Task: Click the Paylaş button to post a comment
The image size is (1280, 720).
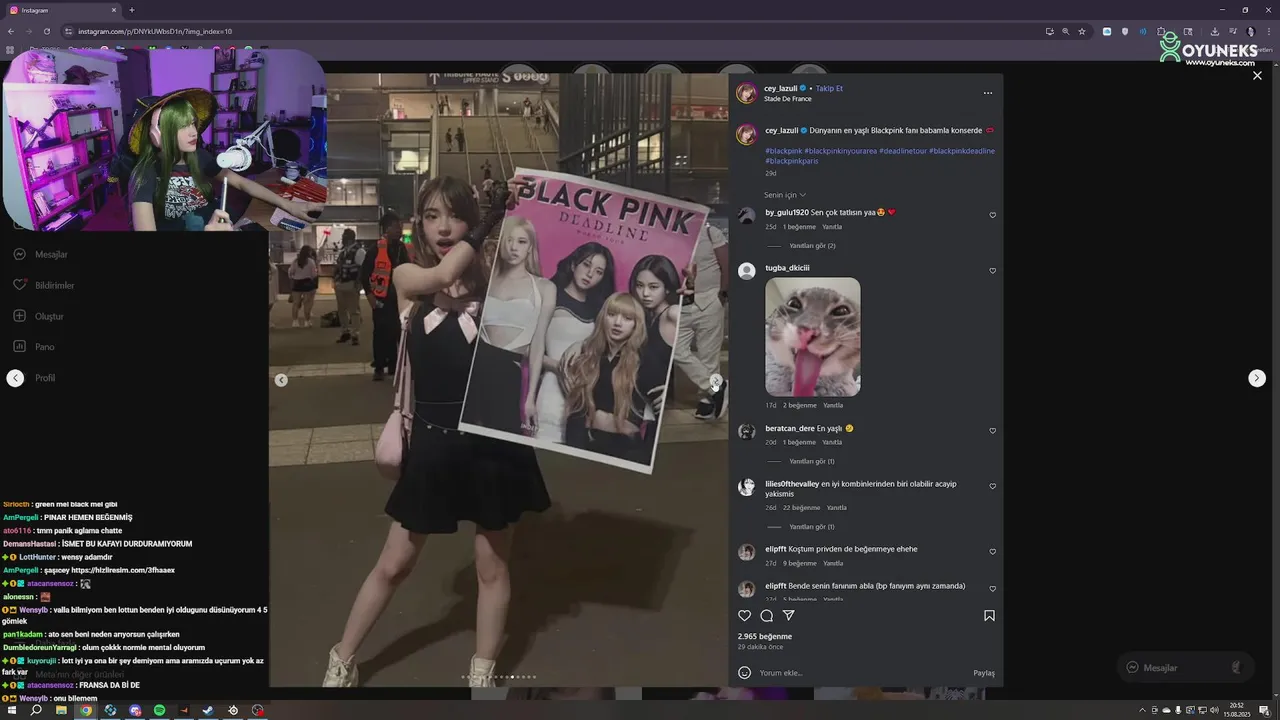Action: (984, 673)
